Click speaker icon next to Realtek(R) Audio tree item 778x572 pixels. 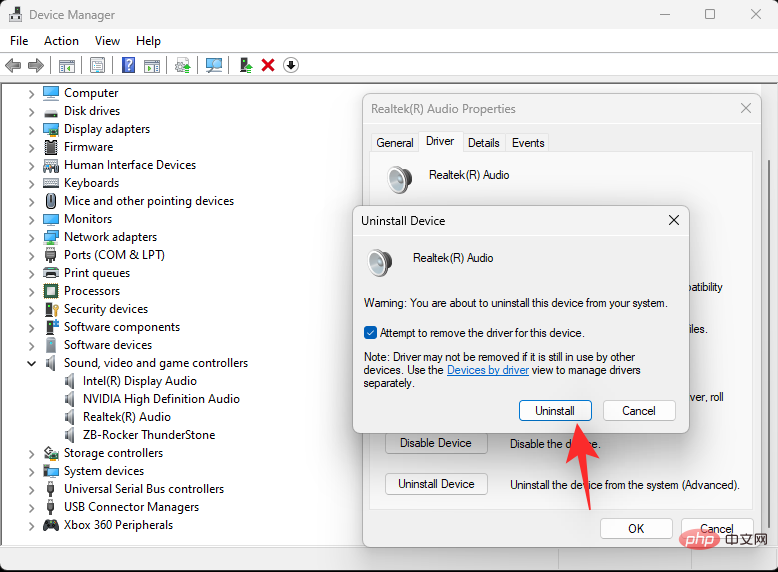tap(70, 417)
